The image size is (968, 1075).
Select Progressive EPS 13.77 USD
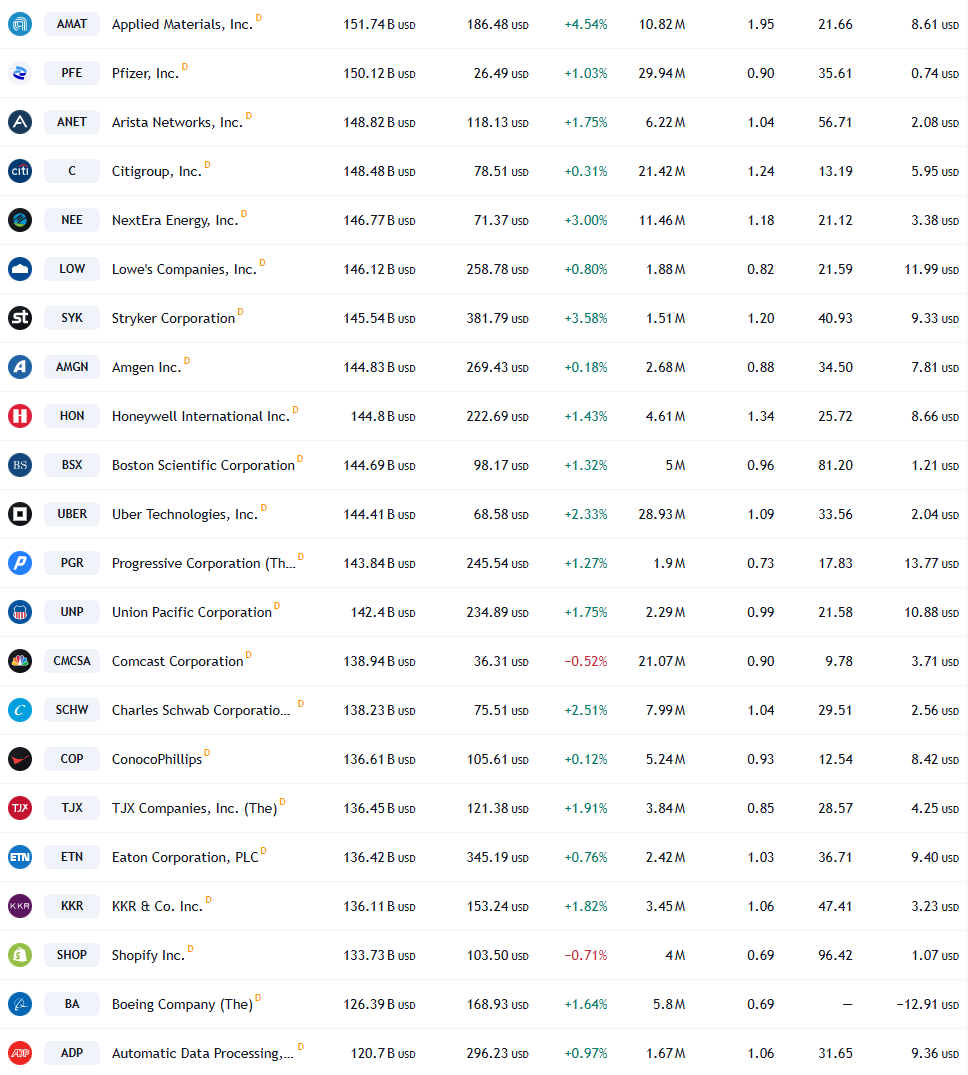[x=931, y=564]
